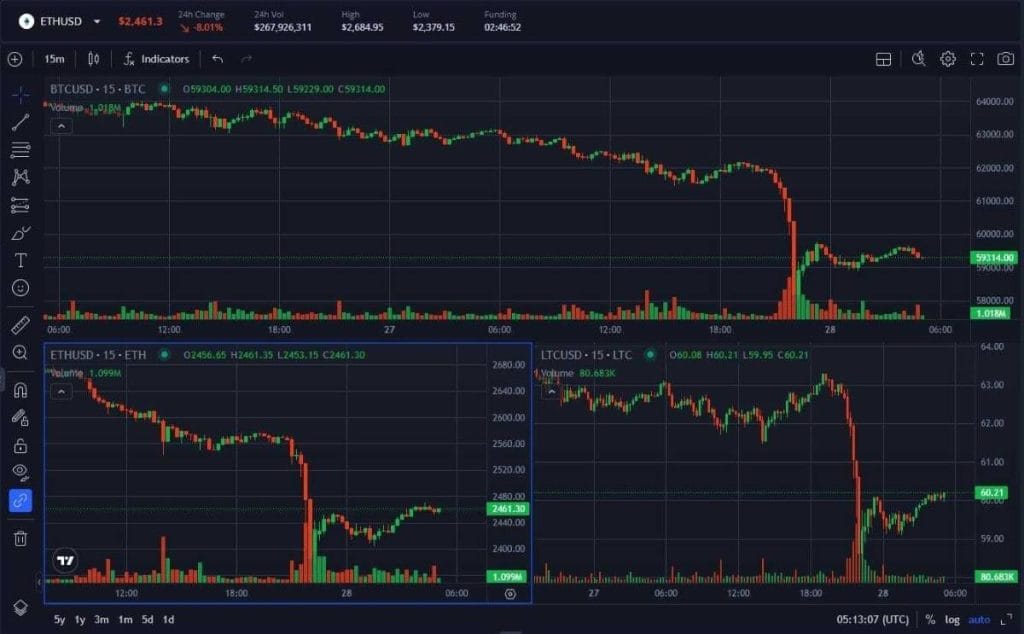Screen dimensions: 1024x634
Task: Take a chart snapshot with the camera icon
Action: (1005, 60)
